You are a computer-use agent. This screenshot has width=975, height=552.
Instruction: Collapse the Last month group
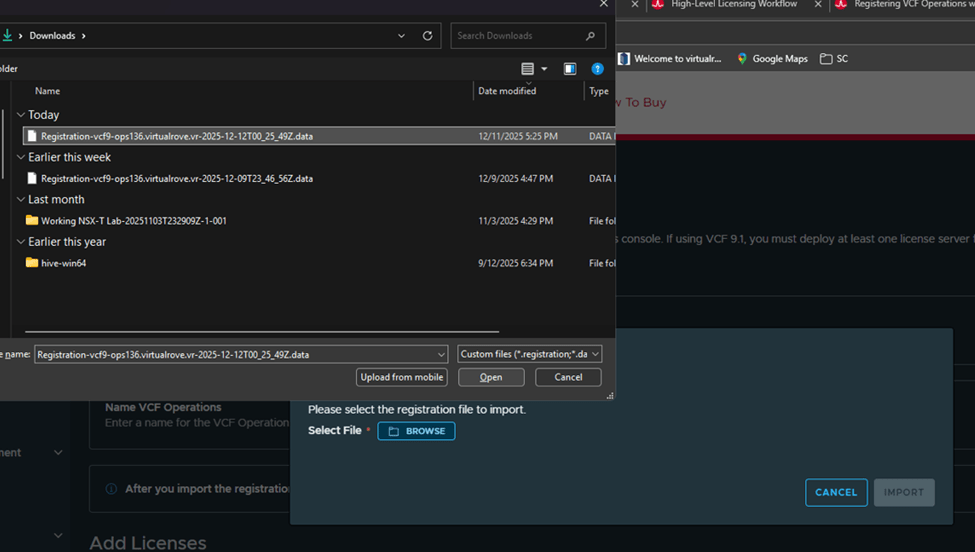21,199
